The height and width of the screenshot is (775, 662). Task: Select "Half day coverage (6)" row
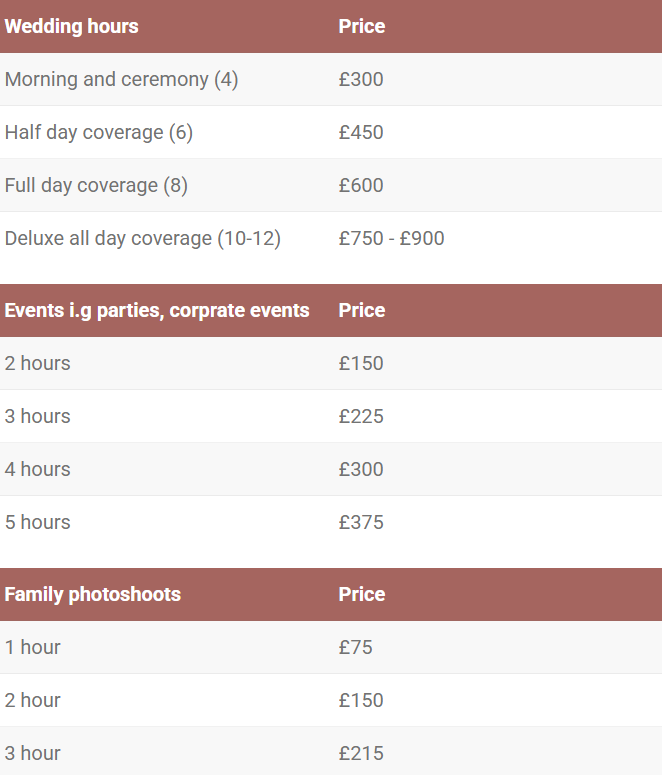click(x=98, y=132)
